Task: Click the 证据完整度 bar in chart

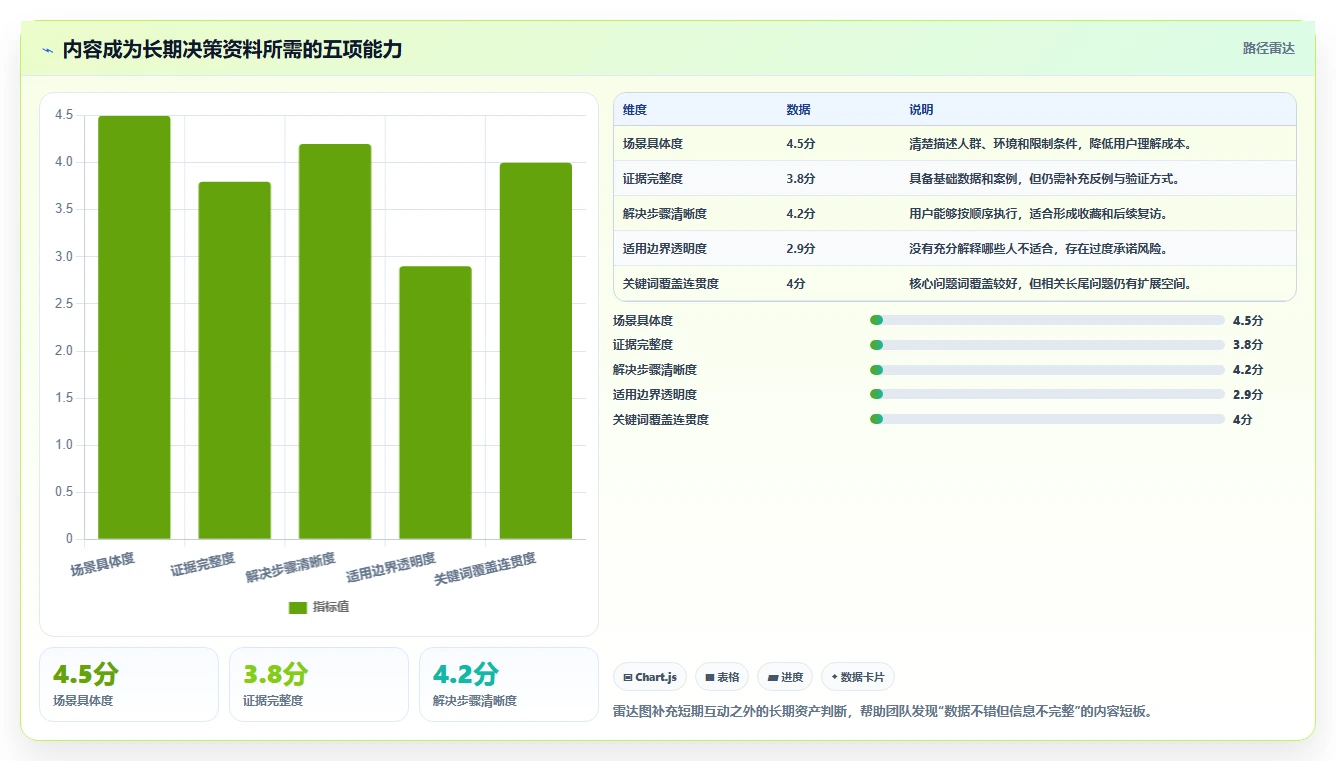Action: (234, 360)
